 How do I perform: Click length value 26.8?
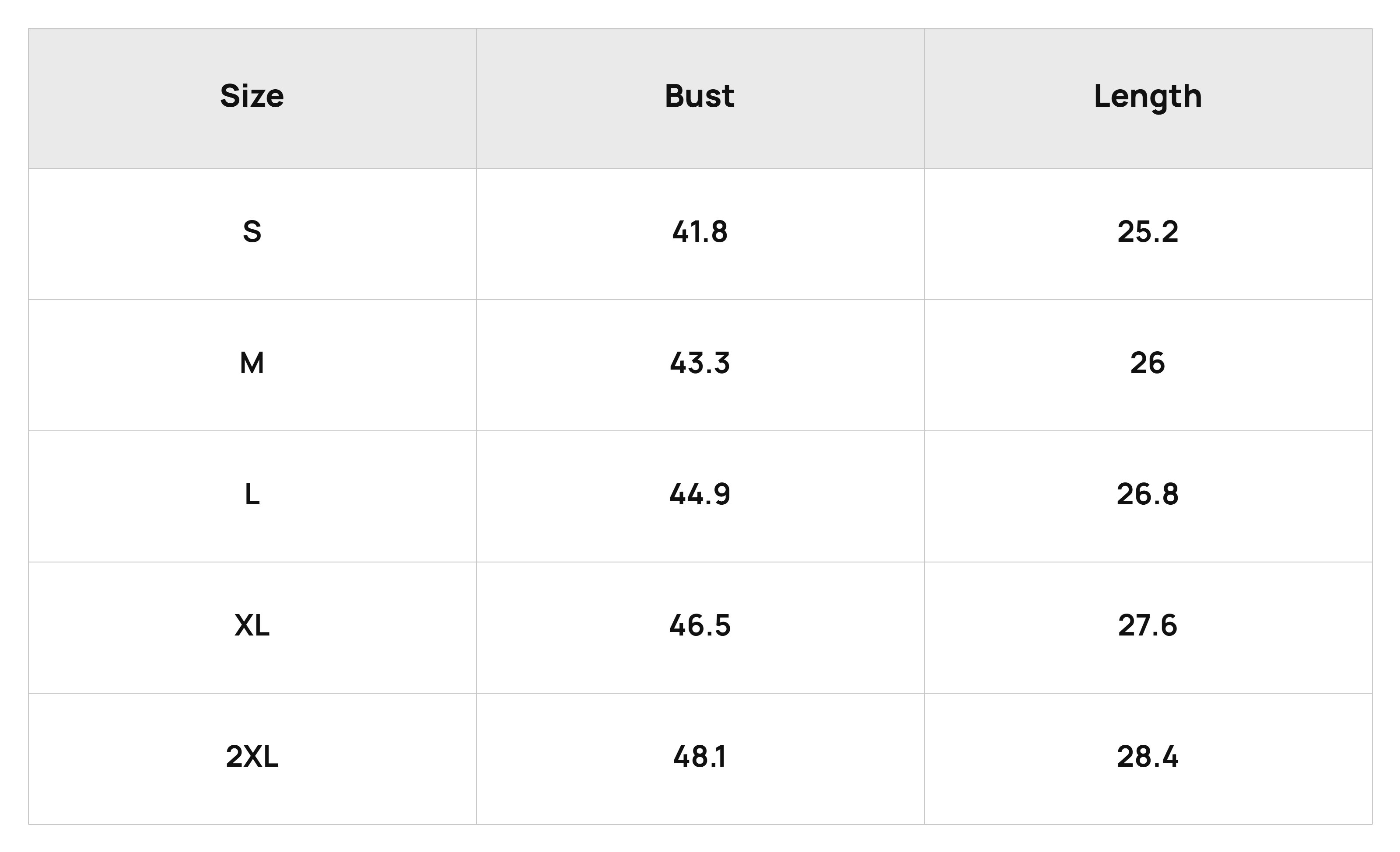(1148, 494)
